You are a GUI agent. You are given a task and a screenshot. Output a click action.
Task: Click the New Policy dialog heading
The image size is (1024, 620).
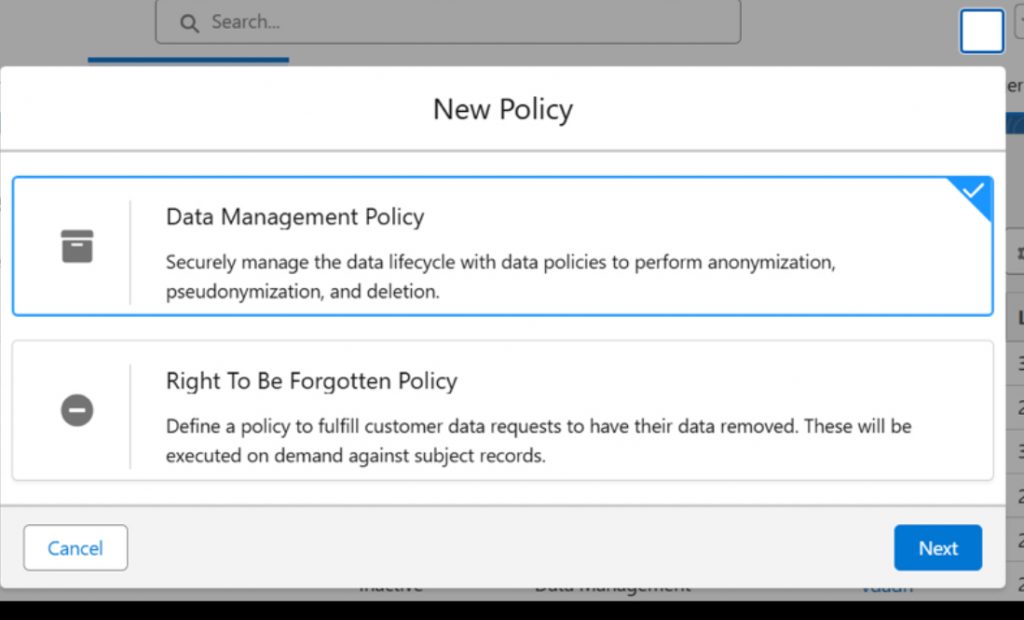click(502, 109)
